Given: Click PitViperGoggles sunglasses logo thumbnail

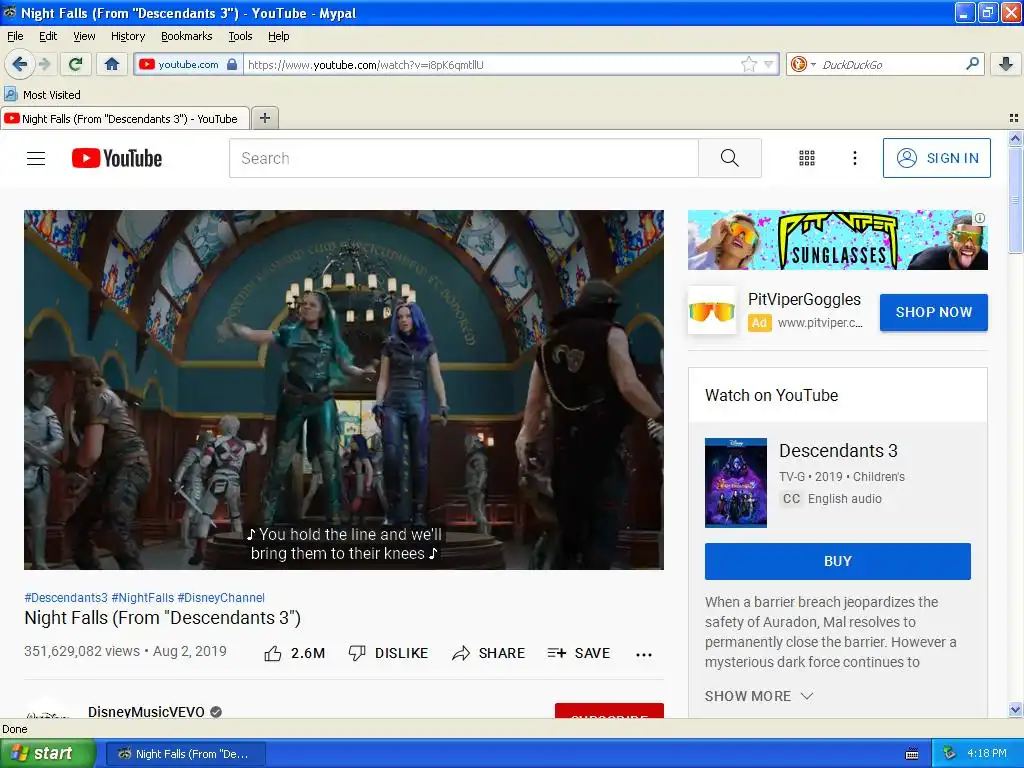Looking at the screenshot, I should (x=712, y=310).
